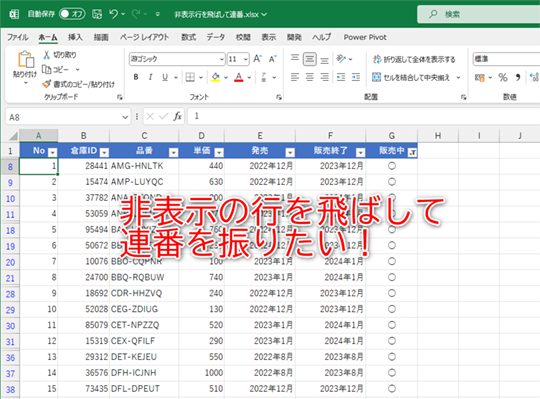Toggle the AutoSave switch
Screen dimensions: 540x399
point(72,14)
